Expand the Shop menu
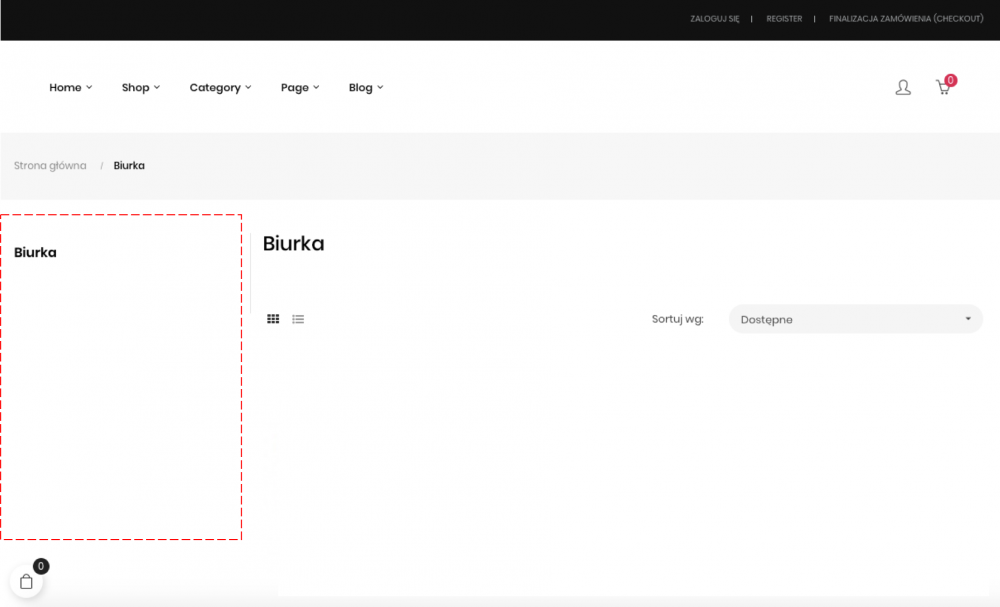Image resolution: width=1000 pixels, height=607 pixels. [x=140, y=88]
